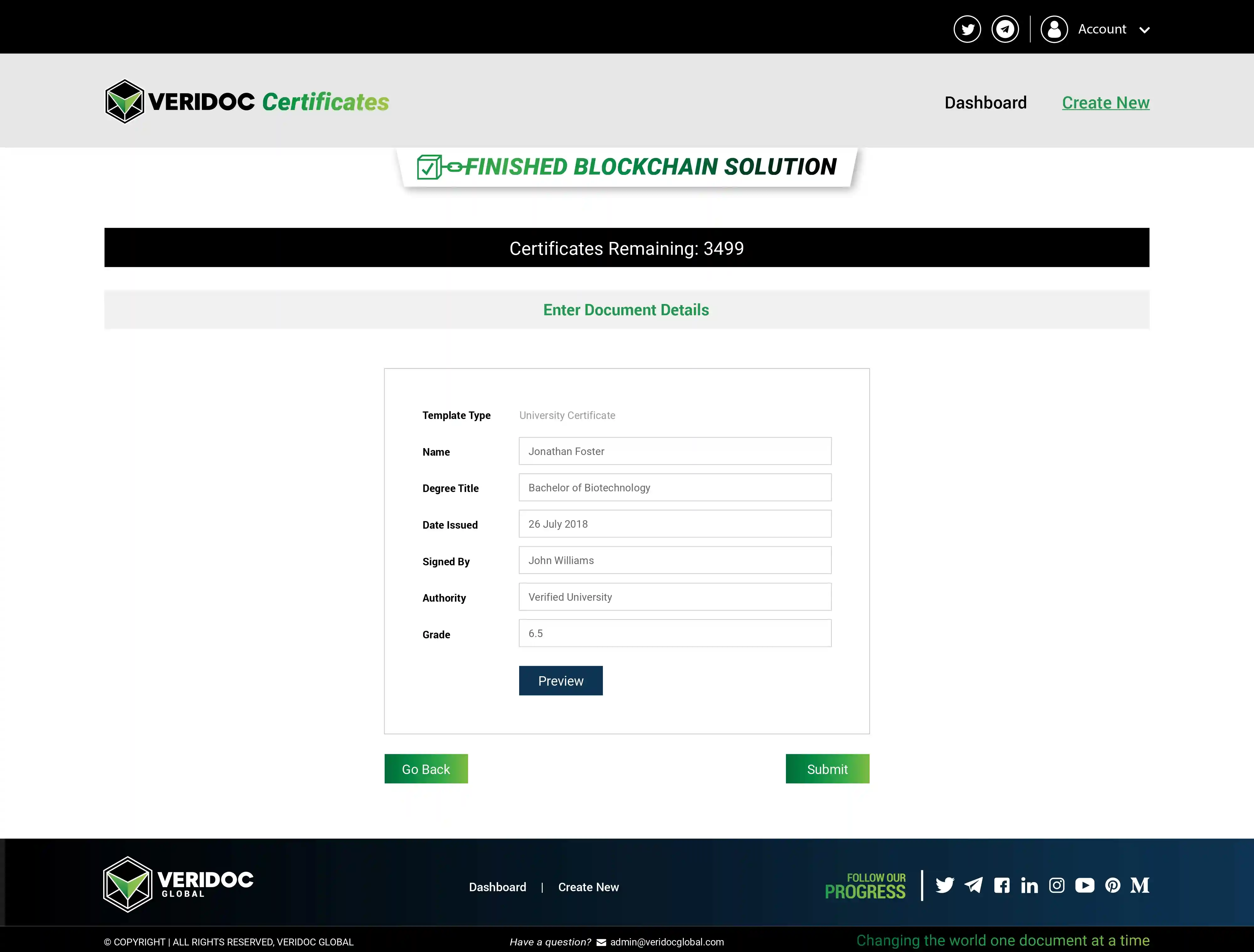Viewport: 1254px width, 952px height.
Task: Click the Twitter icon in top bar
Action: tap(967, 29)
